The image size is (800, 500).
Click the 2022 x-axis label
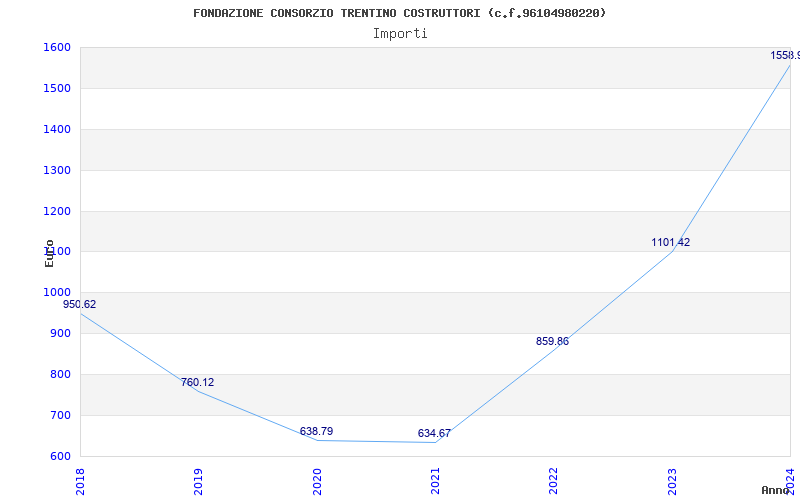553,482
